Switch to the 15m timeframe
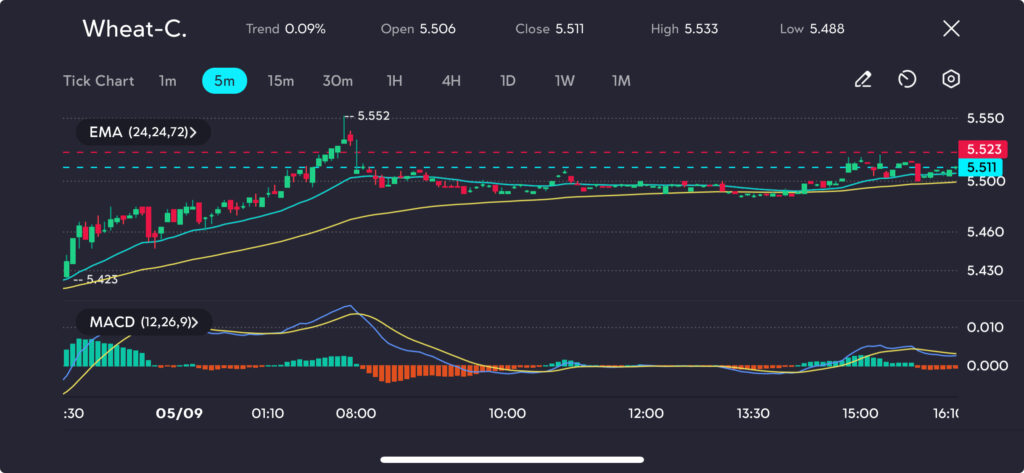The height and width of the screenshot is (473, 1024). tap(281, 81)
